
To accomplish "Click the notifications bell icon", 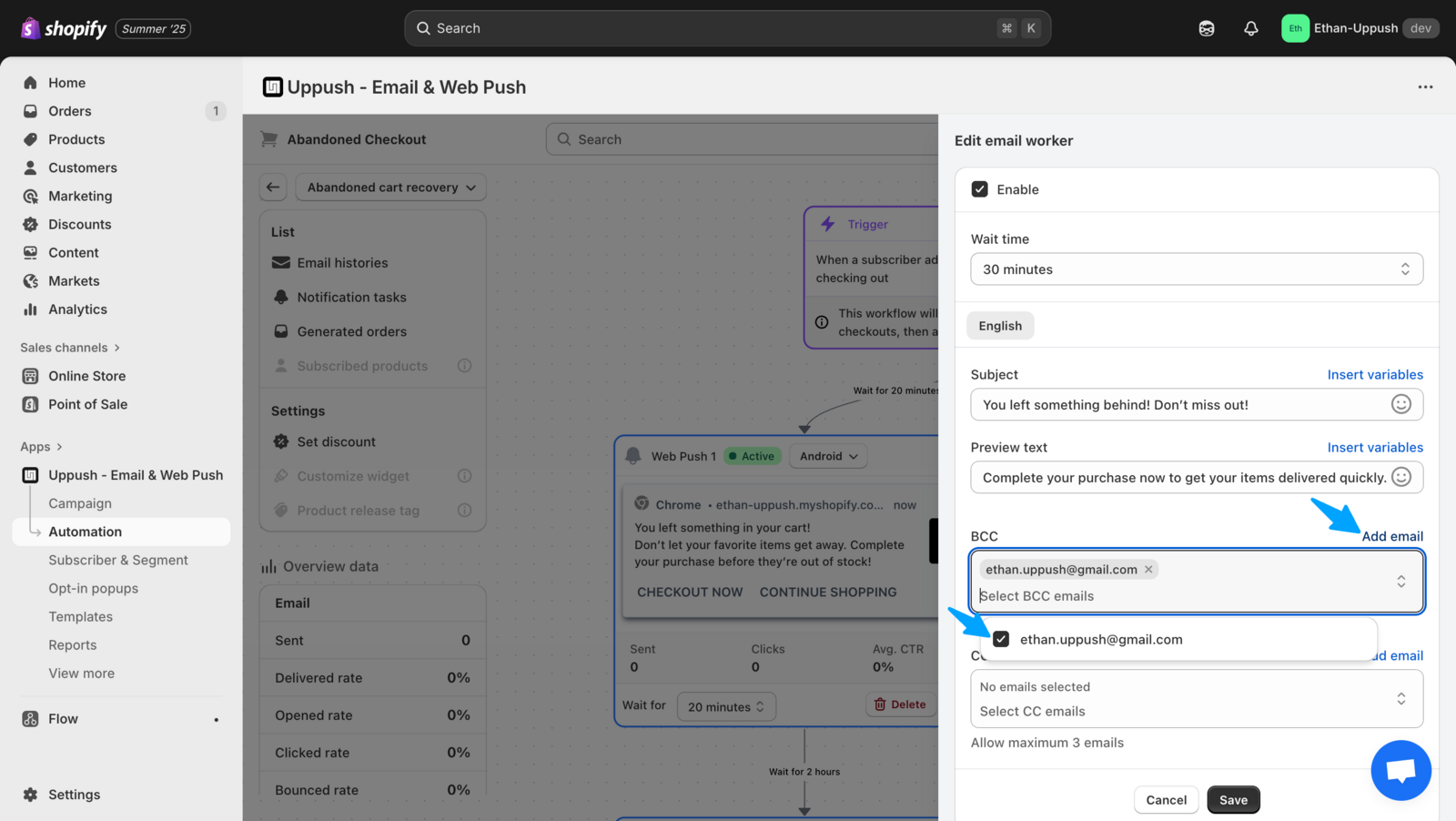I will (x=1250, y=28).
